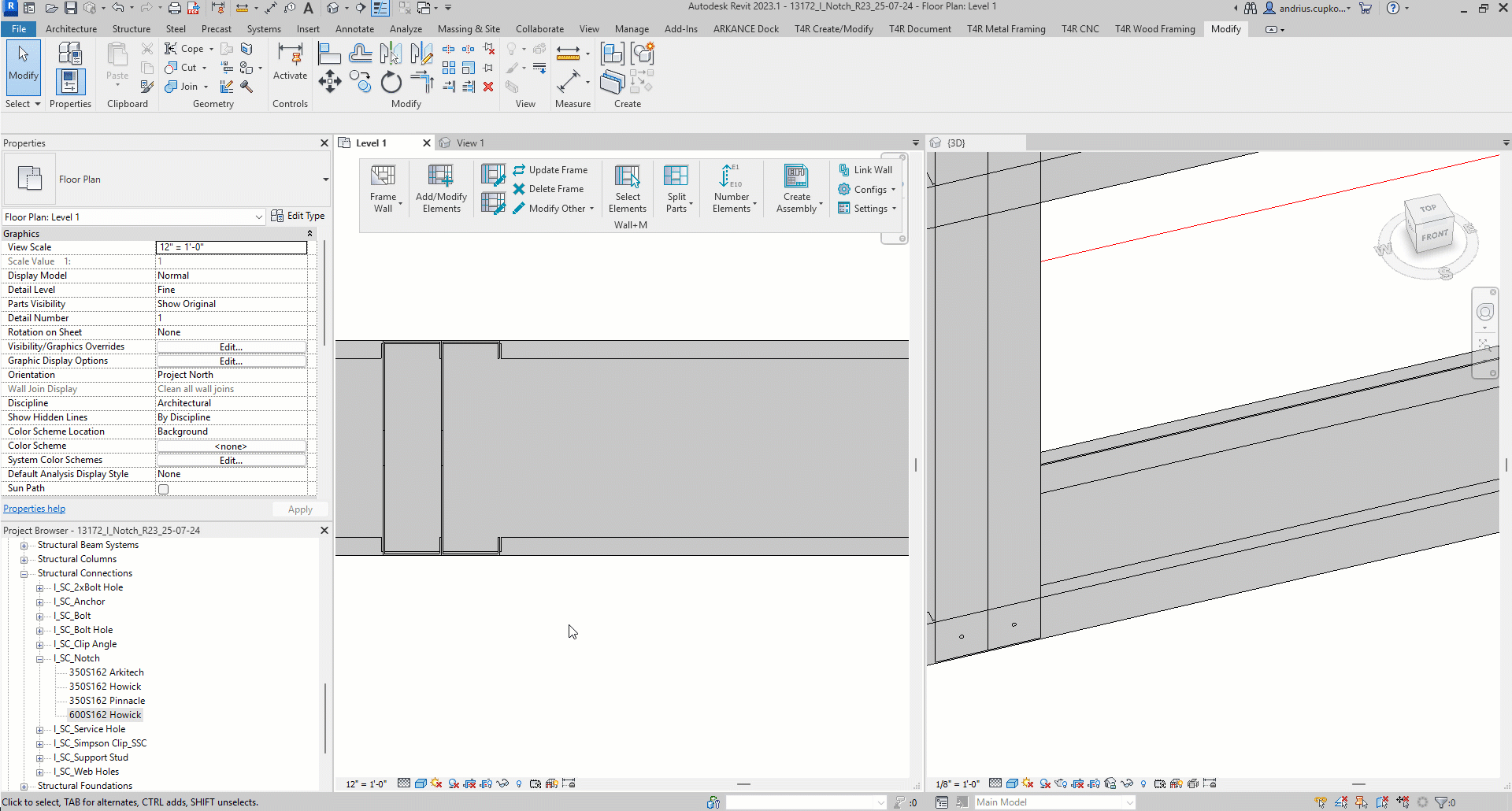Open the Properties help link
Screen dimensions: 1512x811
pyautogui.click(x=35, y=509)
